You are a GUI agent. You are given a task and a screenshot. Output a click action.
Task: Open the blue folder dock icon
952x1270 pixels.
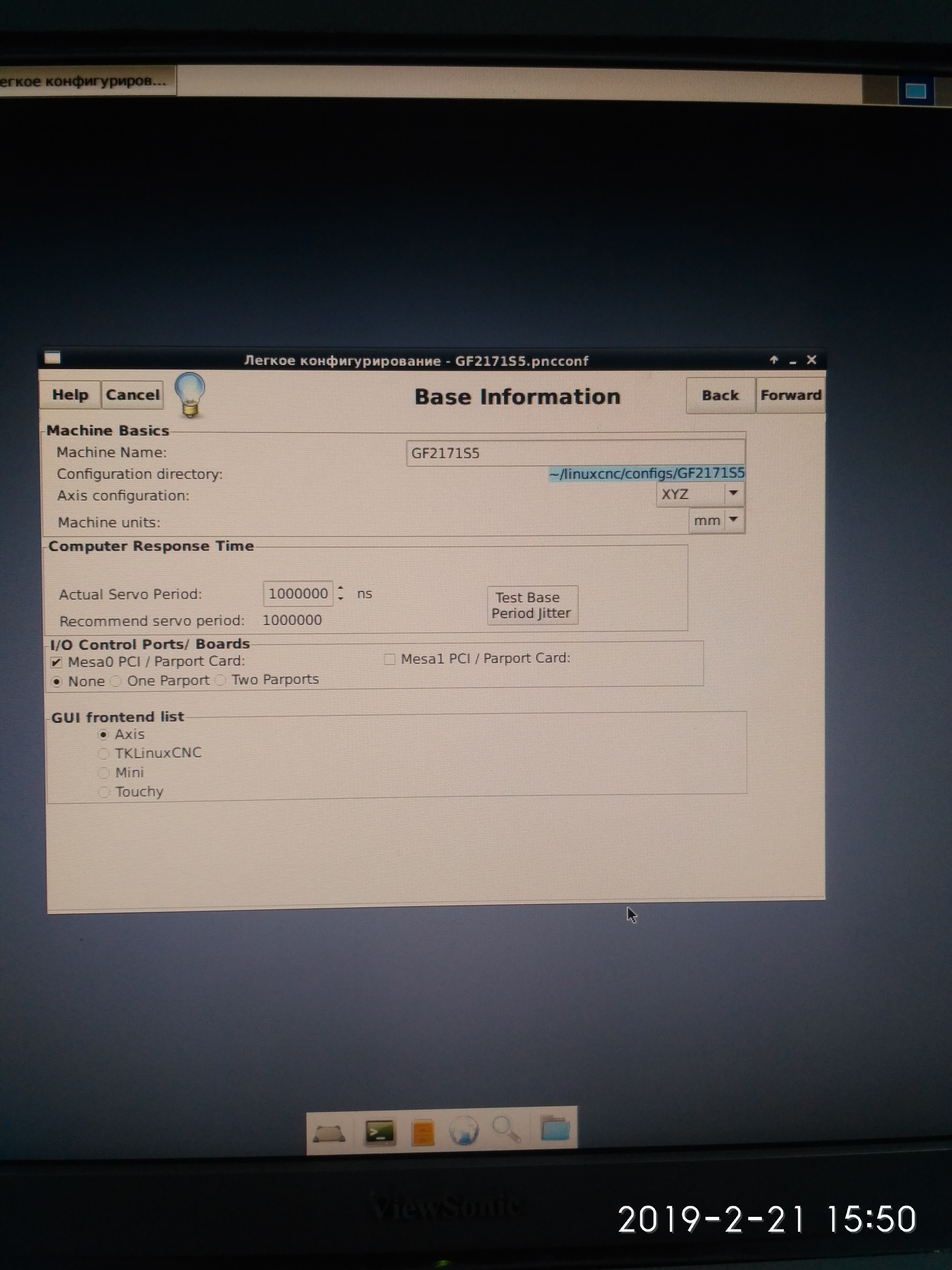coord(555,1129)
